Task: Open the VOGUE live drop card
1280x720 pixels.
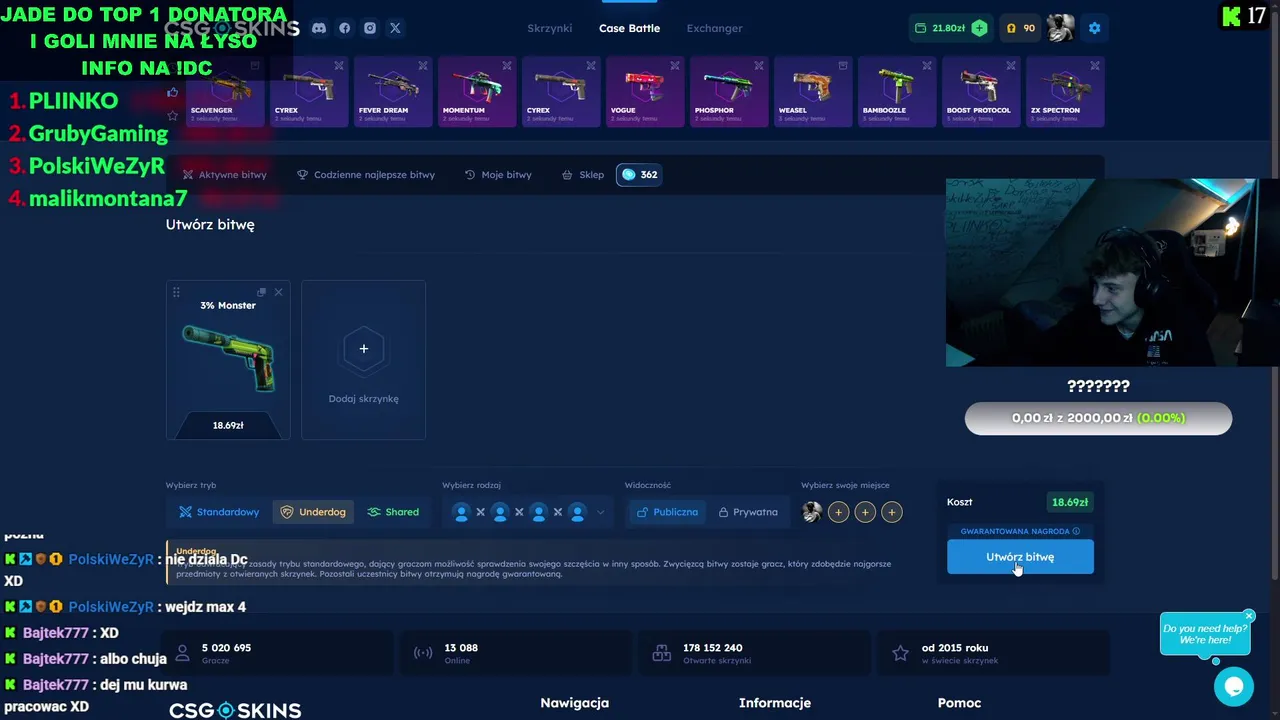Action: 645,92
